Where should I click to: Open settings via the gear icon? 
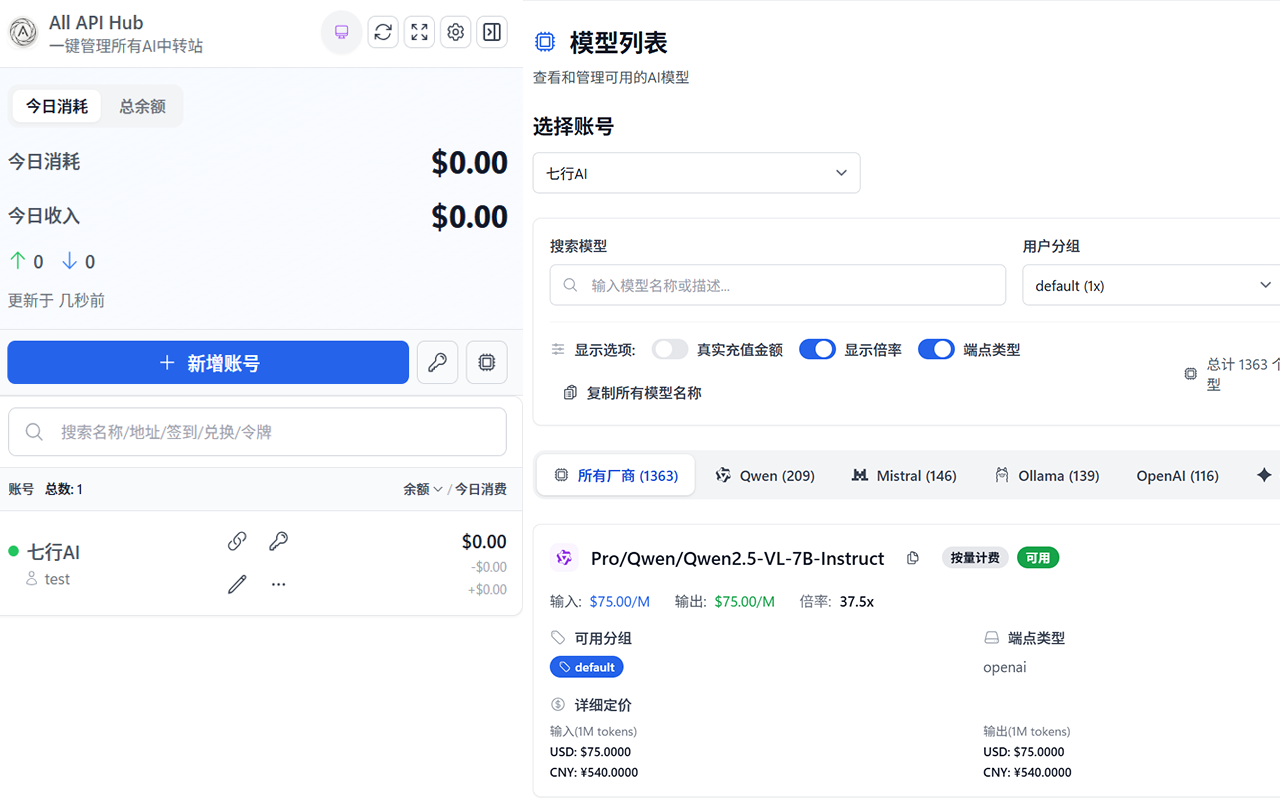pyautogui.click(x=455, y=31)
